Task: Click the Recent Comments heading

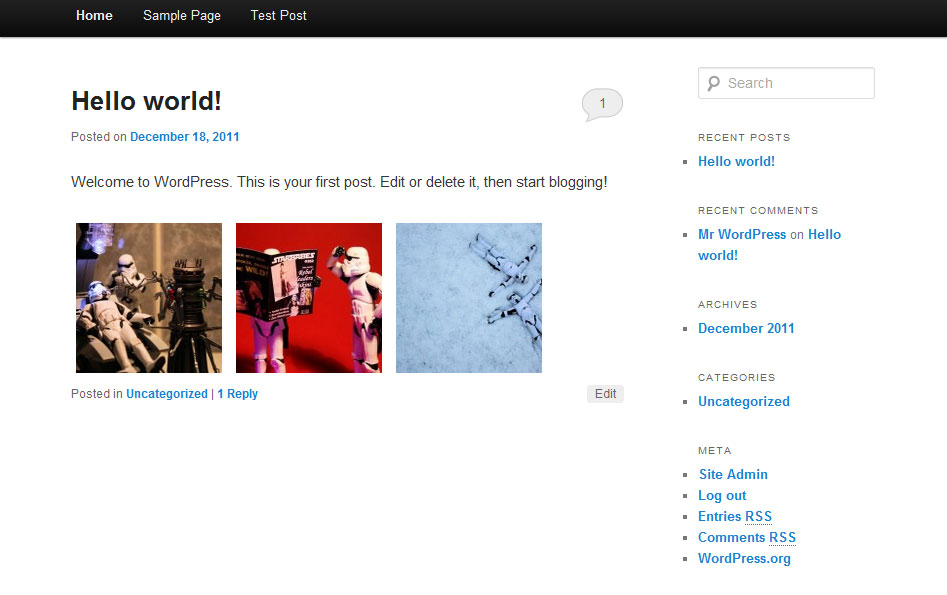Action: (758, 211)
